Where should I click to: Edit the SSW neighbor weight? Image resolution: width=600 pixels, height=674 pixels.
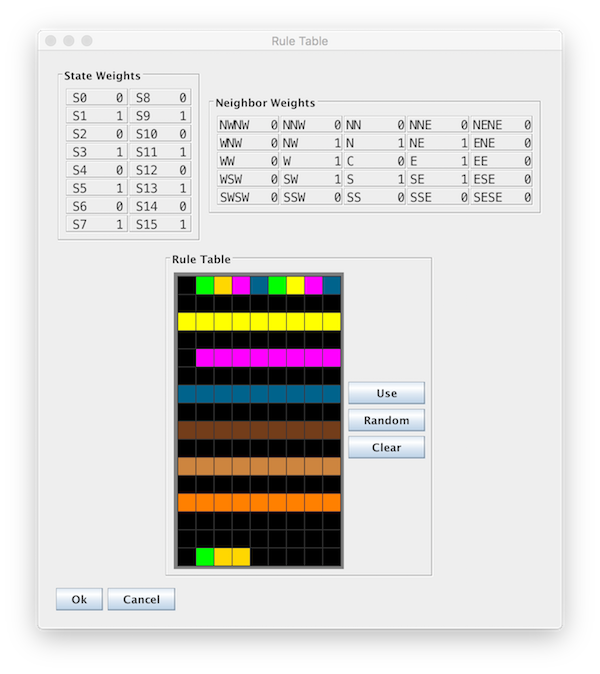311,197
